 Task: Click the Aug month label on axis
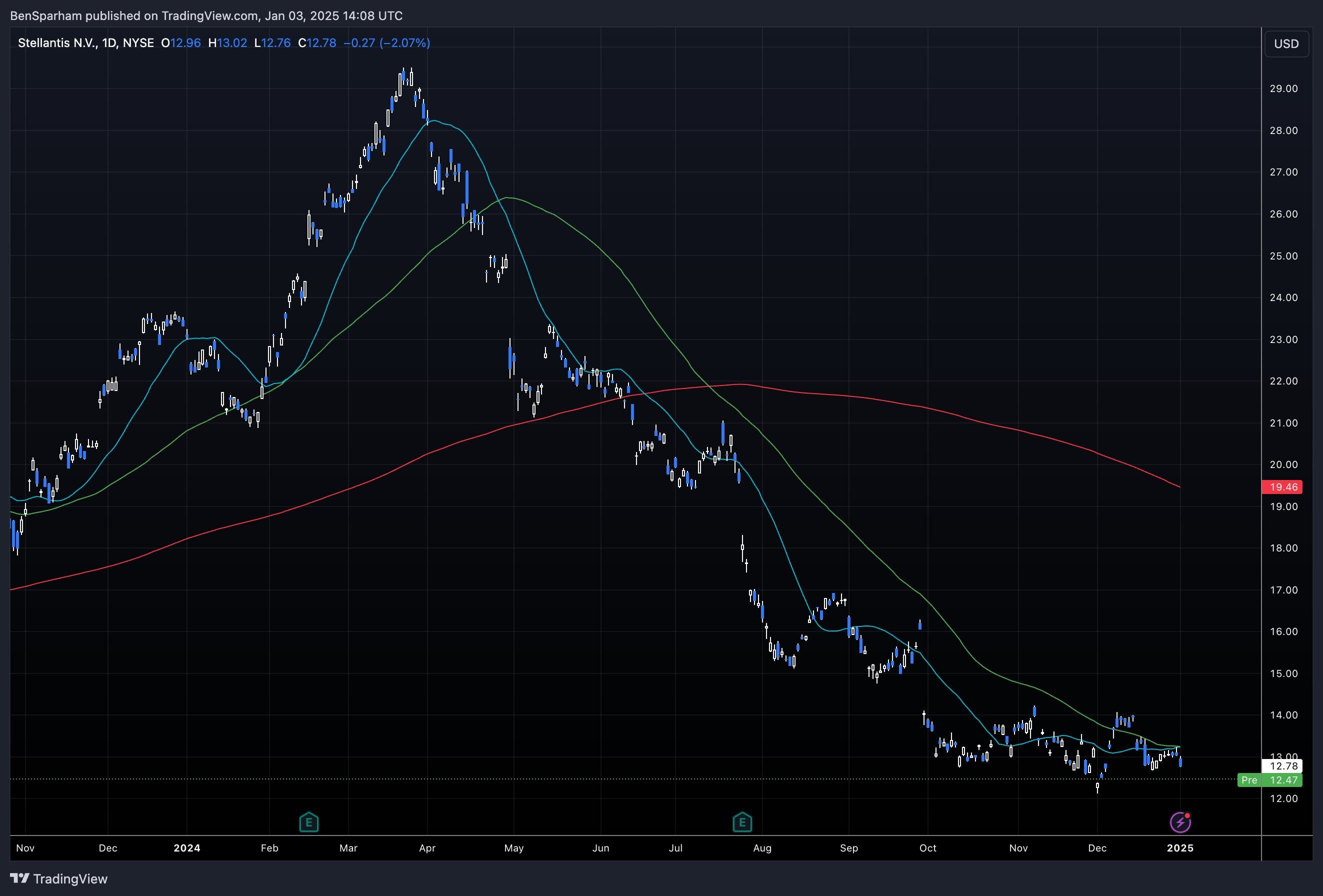coord(762,847)
